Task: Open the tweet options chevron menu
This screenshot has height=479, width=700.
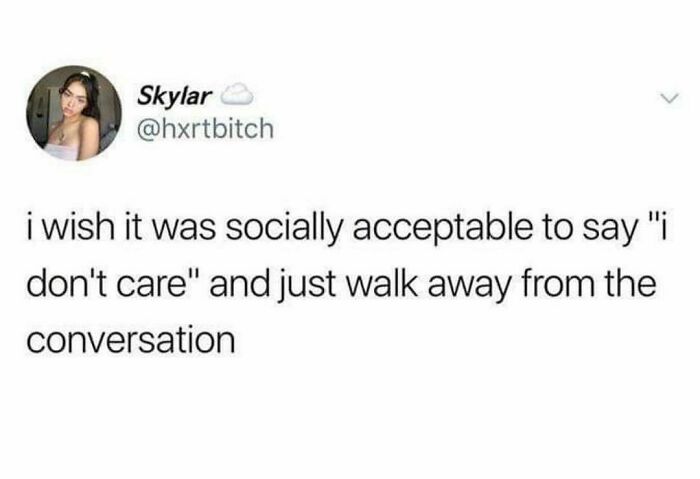Action: pyautogui.click(x=670, y=96)
